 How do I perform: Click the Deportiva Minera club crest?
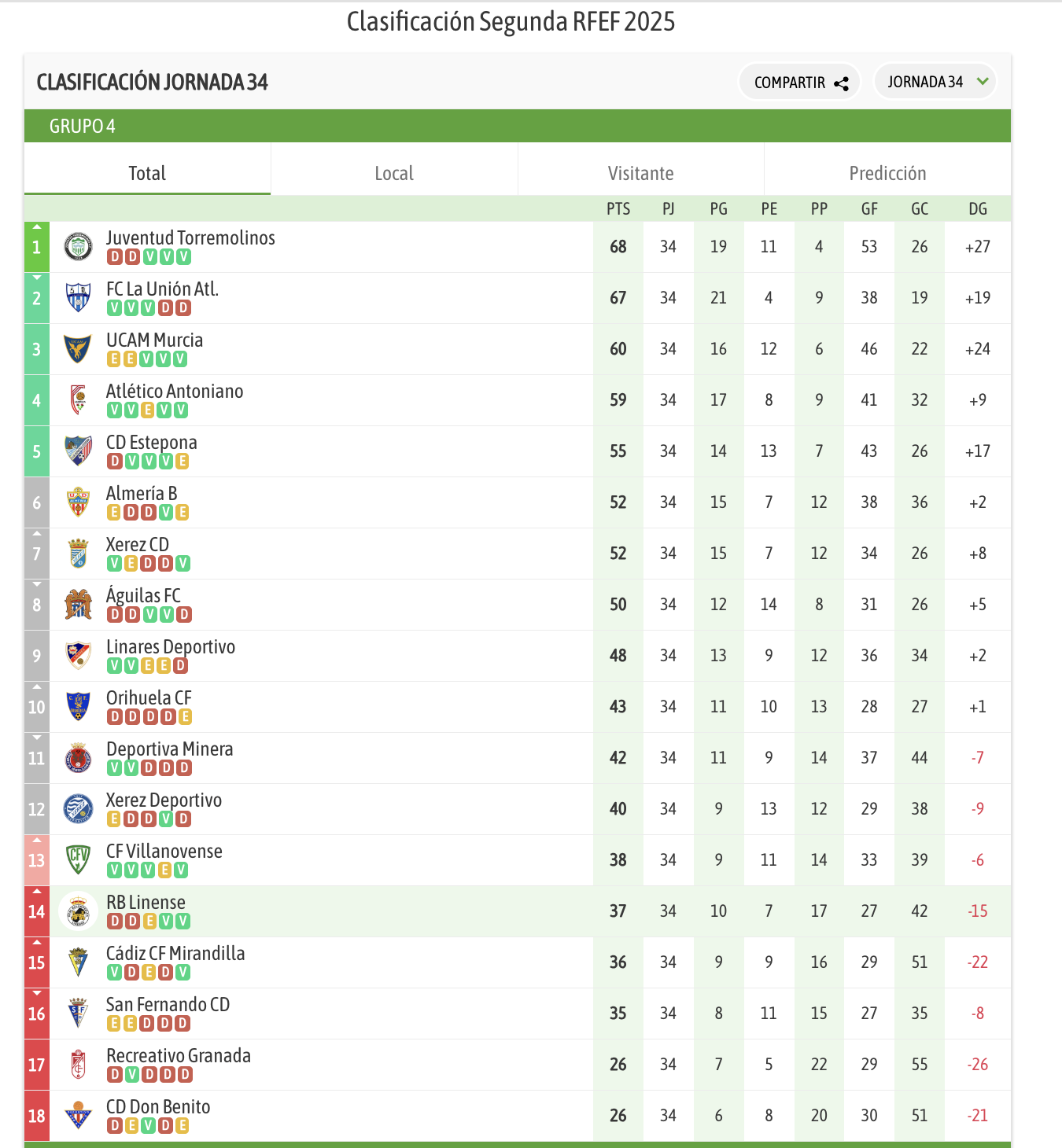[78, 758]
